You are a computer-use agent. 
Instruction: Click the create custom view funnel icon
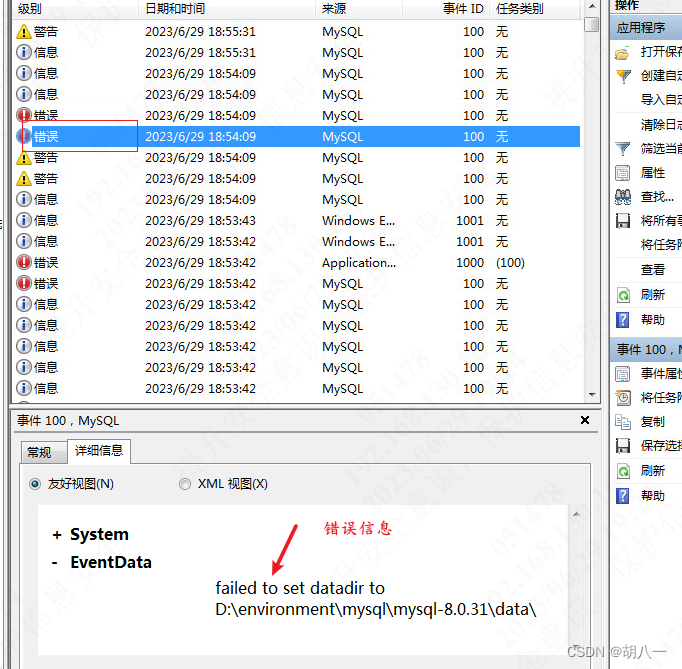coord(623,77)
